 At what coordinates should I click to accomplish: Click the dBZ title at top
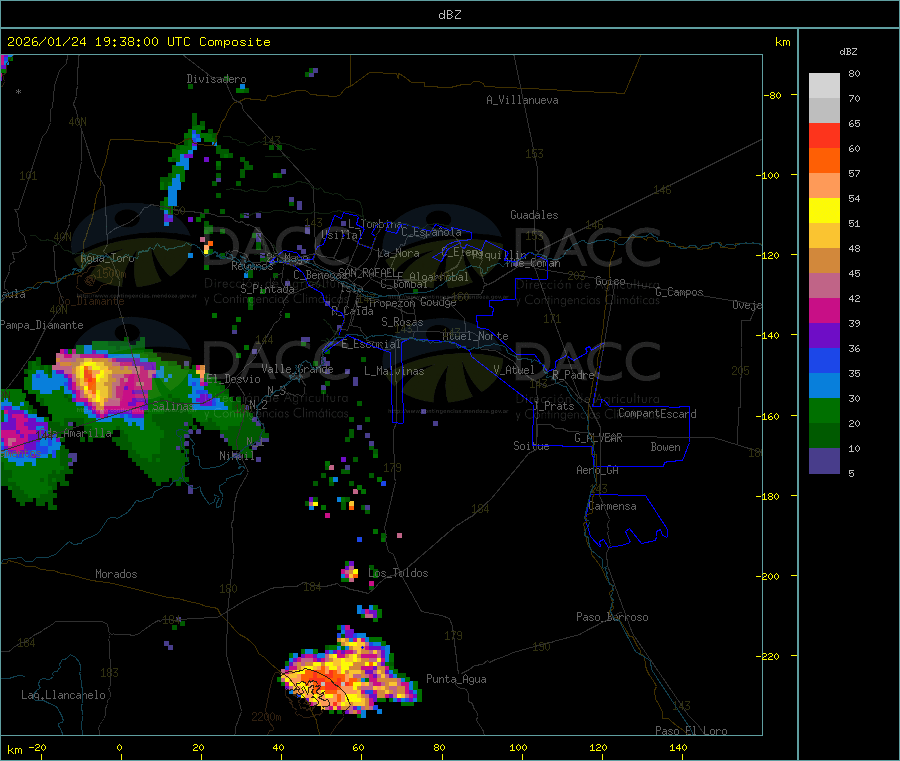(449, 15)
